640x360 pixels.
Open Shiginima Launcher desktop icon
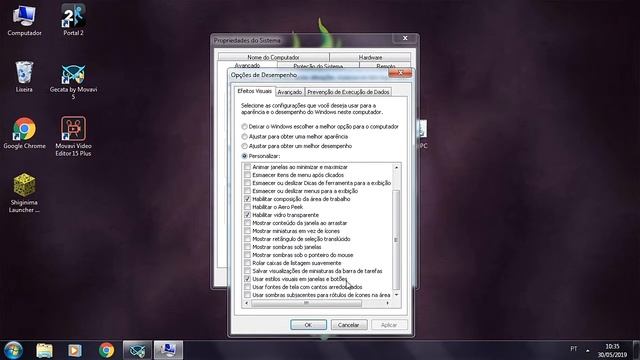coord(24,193)
